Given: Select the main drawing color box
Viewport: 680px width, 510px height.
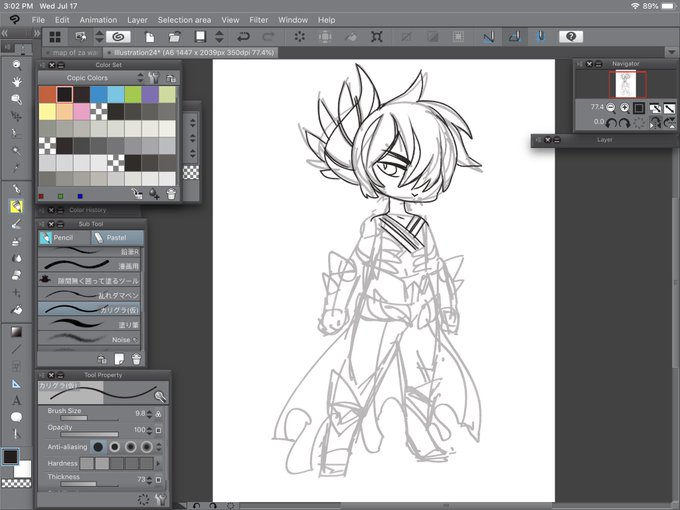Looking at the screenshot, I should (10, 456).
